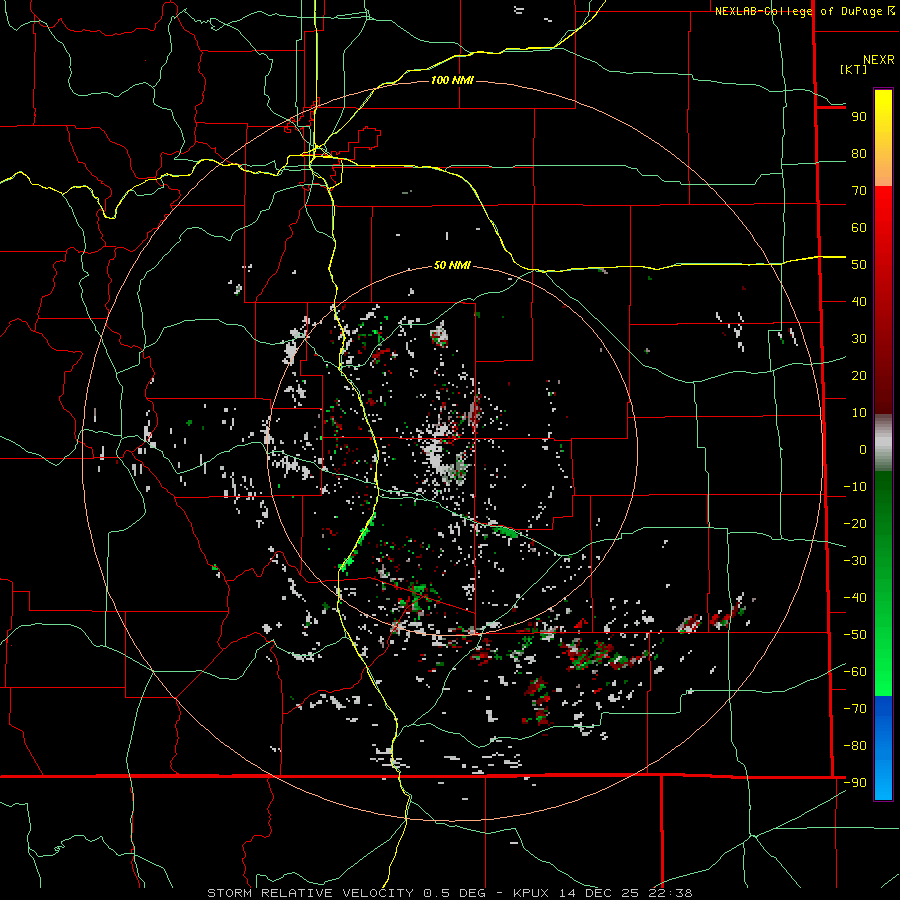The width and height of the screenshot is (900, 900).
Task: Click the positive 50 velocity scale label
Action: (859, 265)
